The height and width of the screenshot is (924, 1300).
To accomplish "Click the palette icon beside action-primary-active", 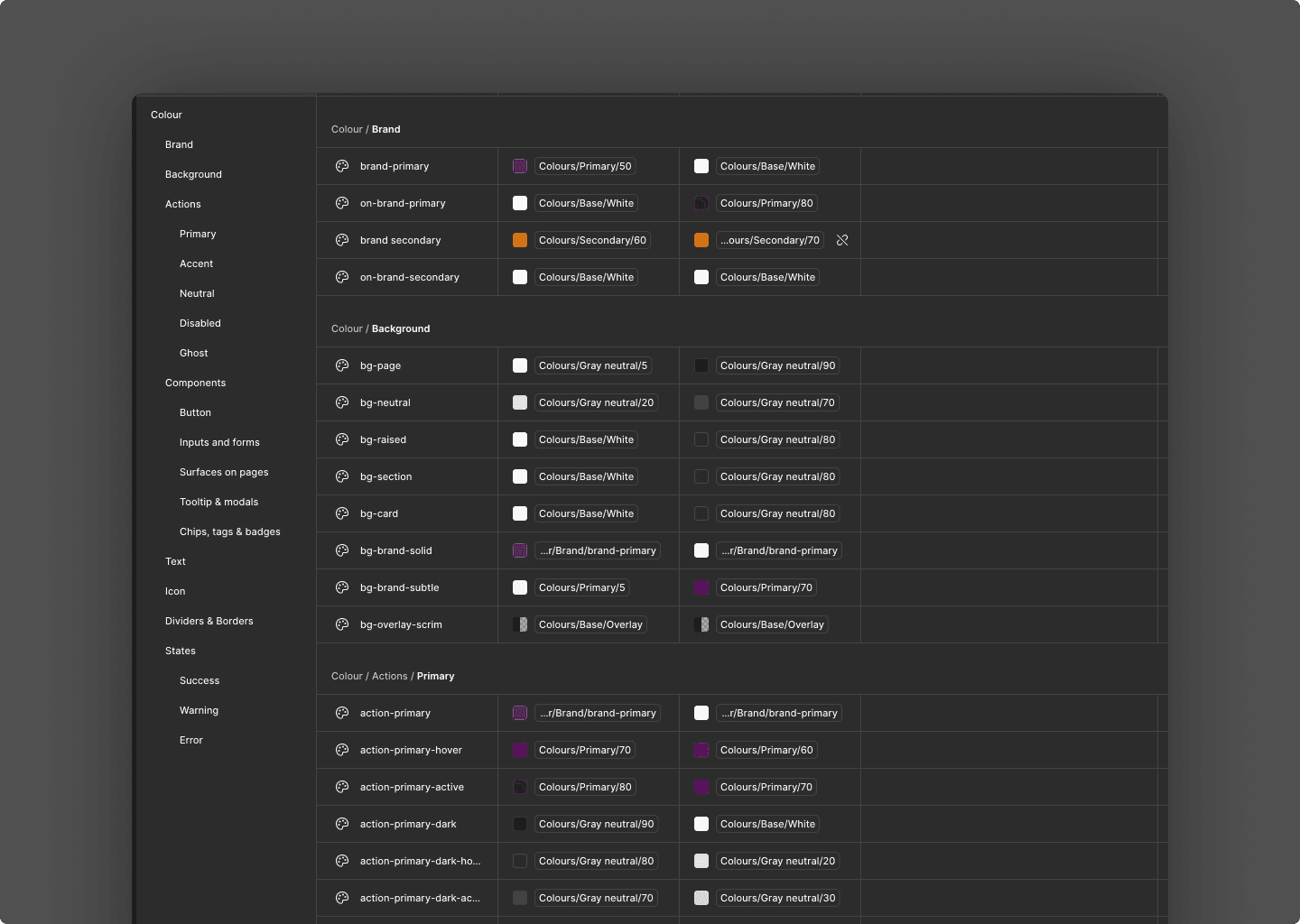I will 342,787.
